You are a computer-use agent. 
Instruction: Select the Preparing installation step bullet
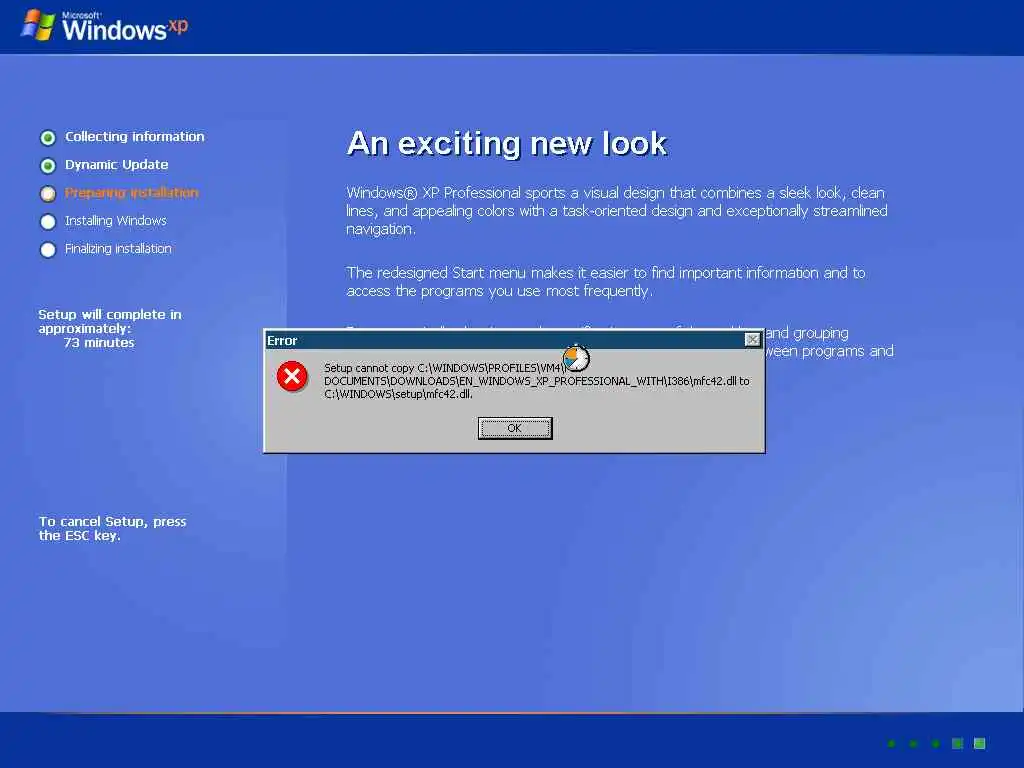48,194
